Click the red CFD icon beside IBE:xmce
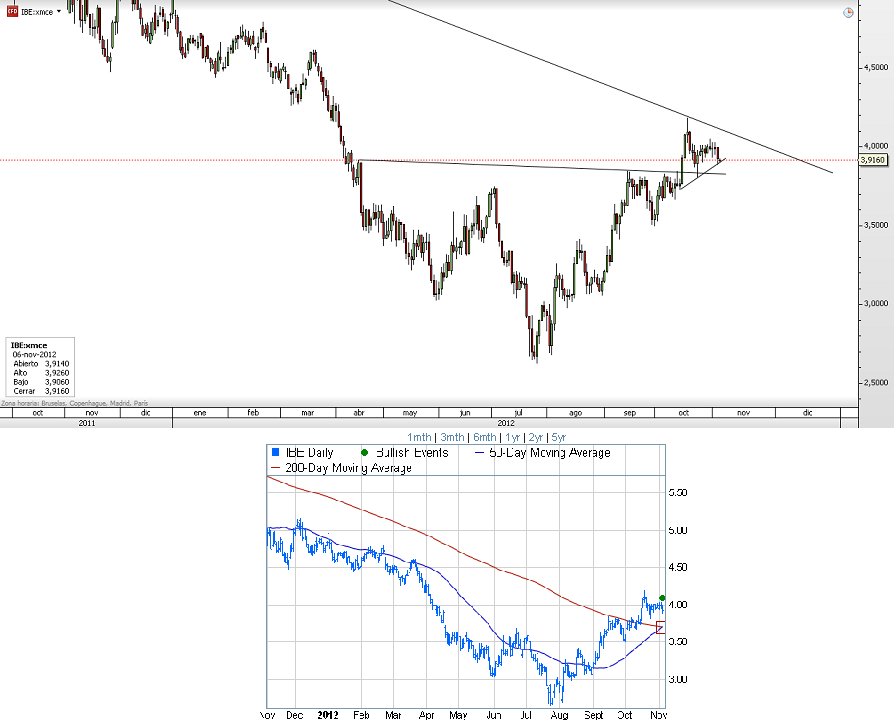The image size is (894, 727). click(12, 11)
